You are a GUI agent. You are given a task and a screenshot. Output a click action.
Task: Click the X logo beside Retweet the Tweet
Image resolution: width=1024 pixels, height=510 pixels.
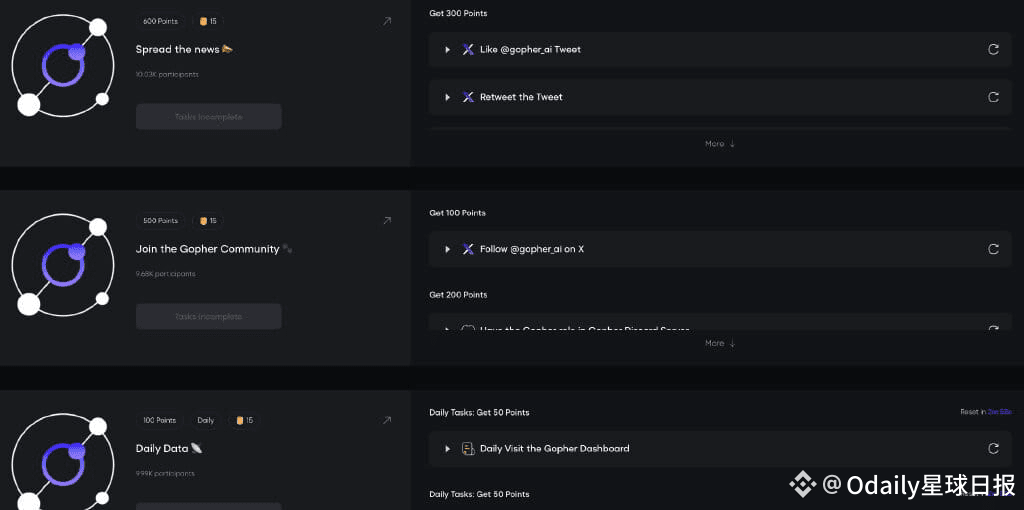(x=468, y=97)
